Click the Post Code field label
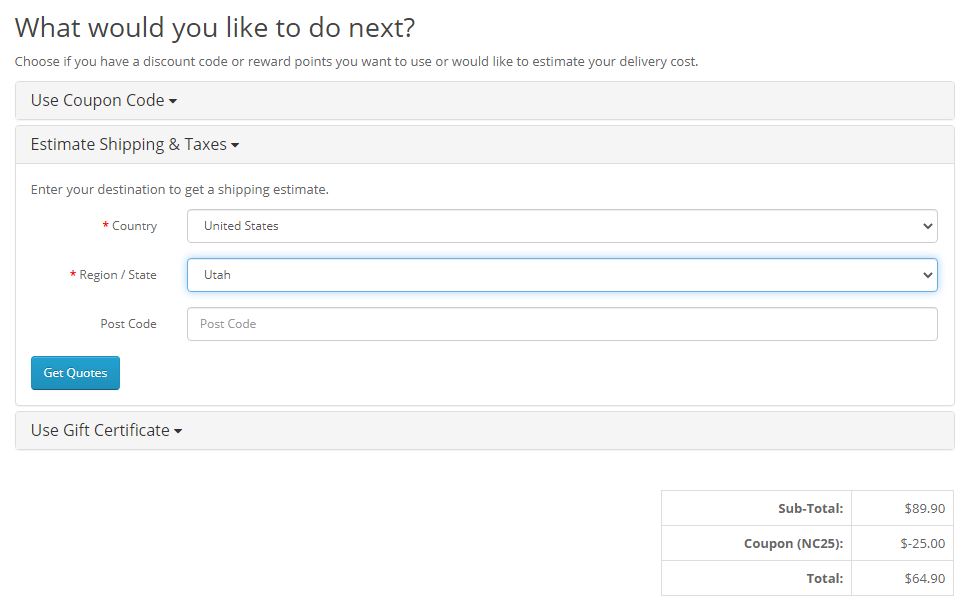The height and width of the screenshot is (611, 972). 128,324
